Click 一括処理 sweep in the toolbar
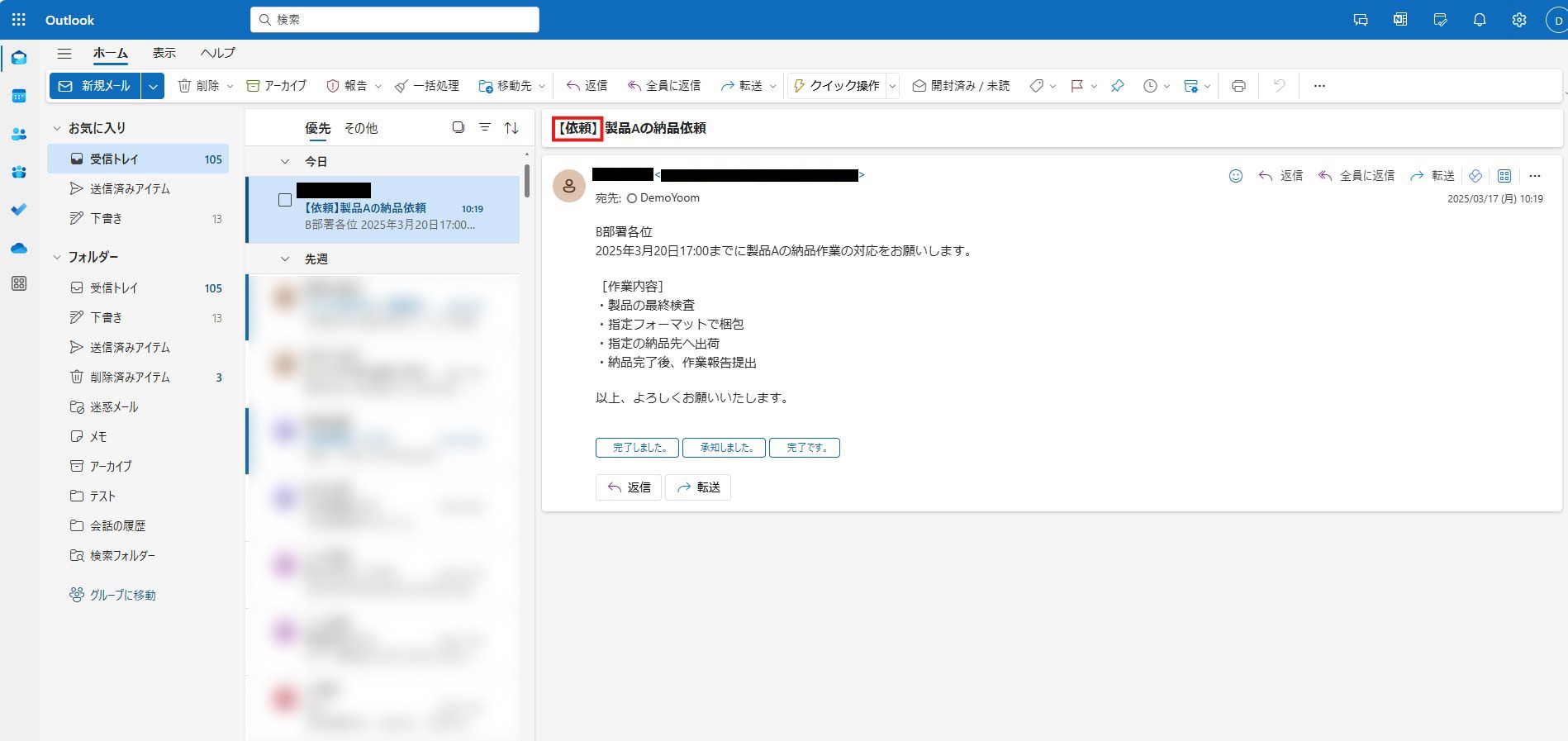 click(x=427, y=86)
